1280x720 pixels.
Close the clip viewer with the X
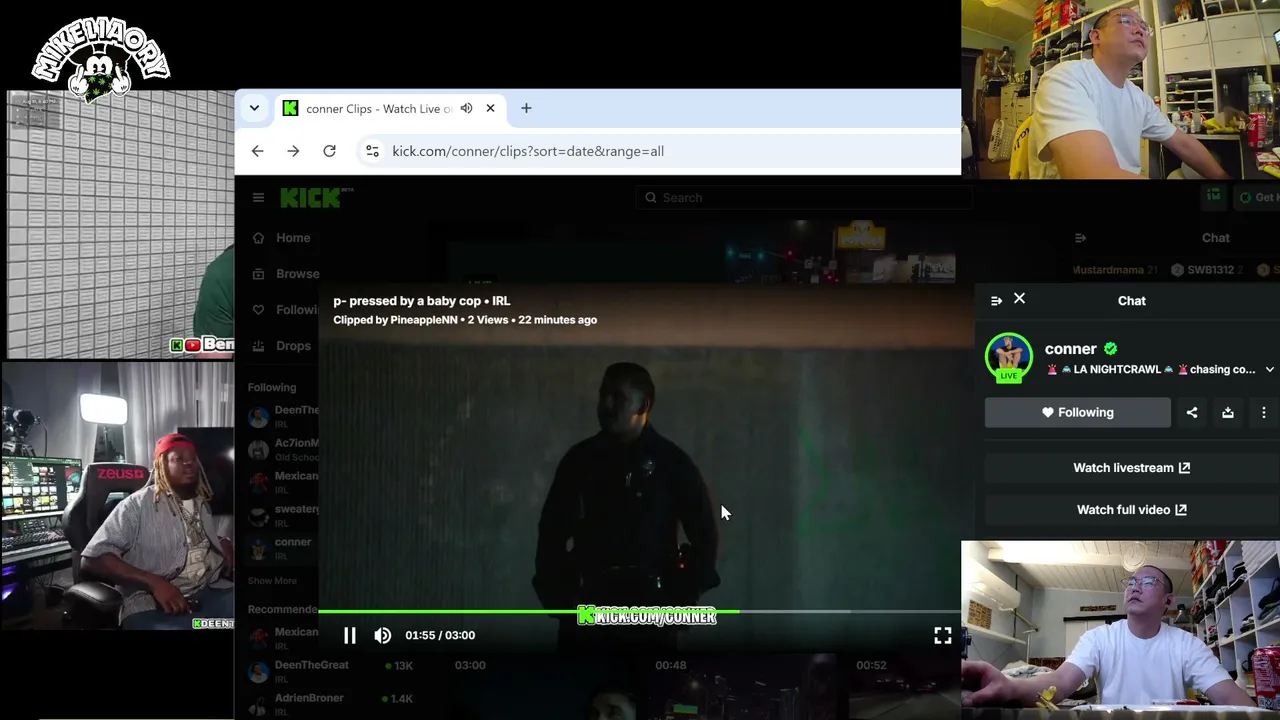coord(1019,299)
